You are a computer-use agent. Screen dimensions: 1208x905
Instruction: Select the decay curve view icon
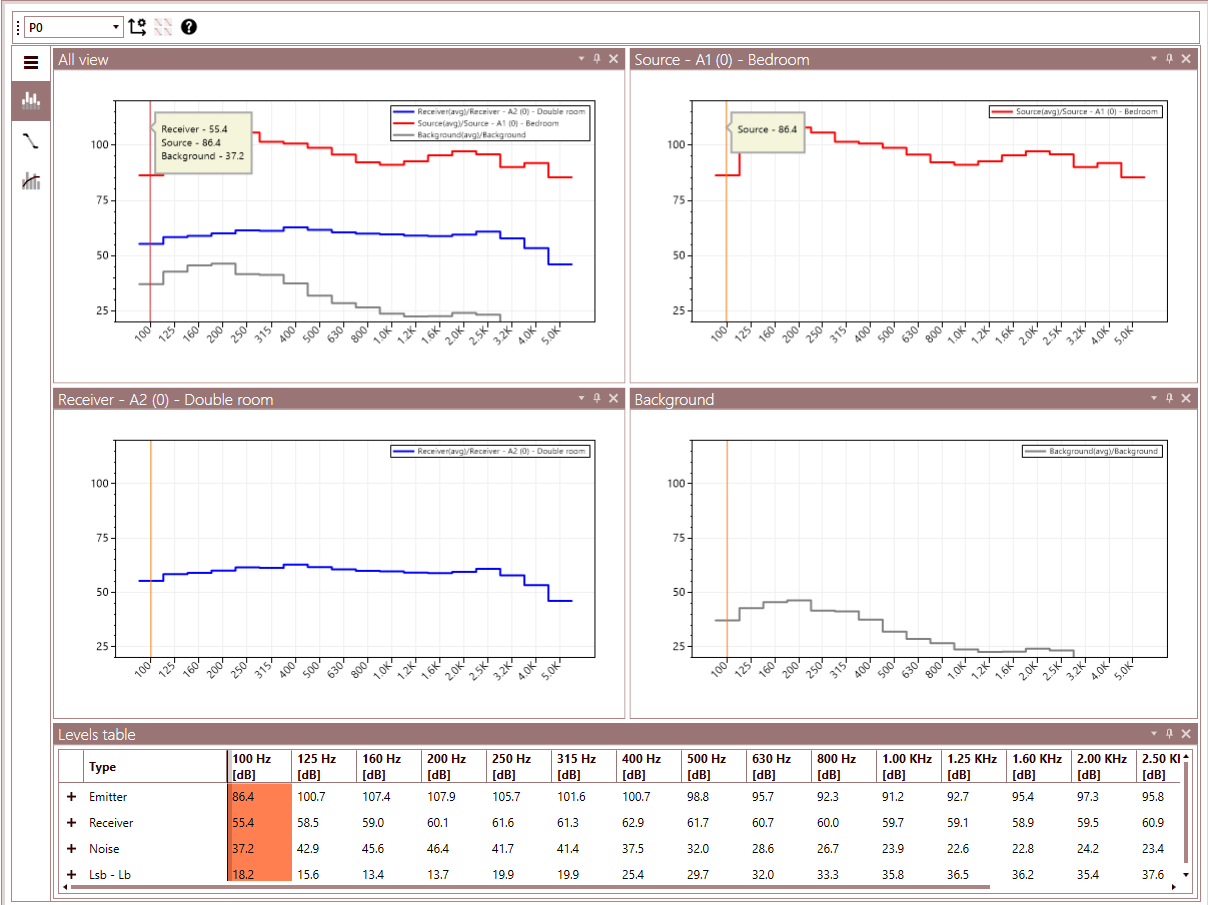click(x=31, y=141)
